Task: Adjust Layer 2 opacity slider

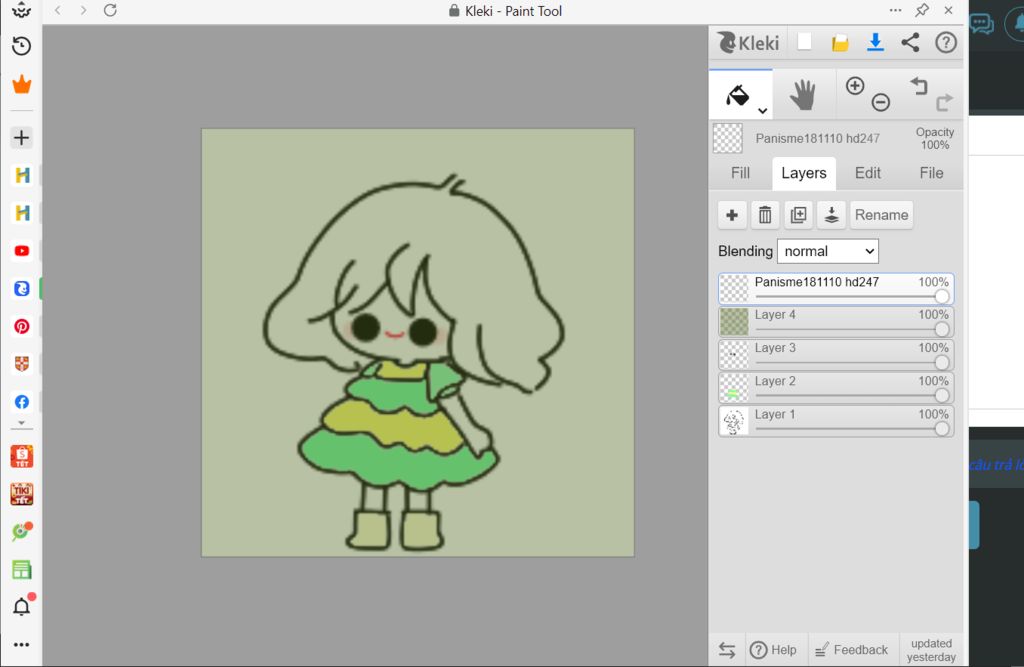Action: pos(852,395)
